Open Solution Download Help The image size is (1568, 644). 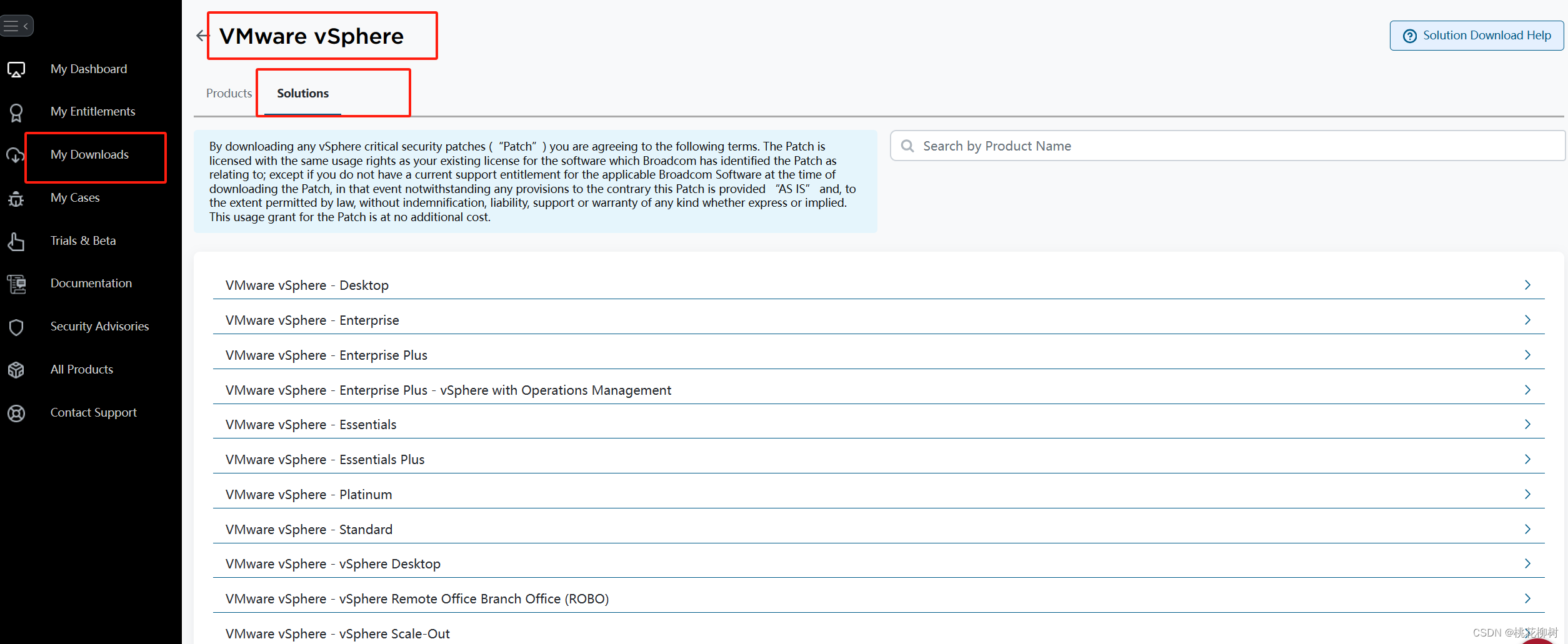(x=1476, y=36)
